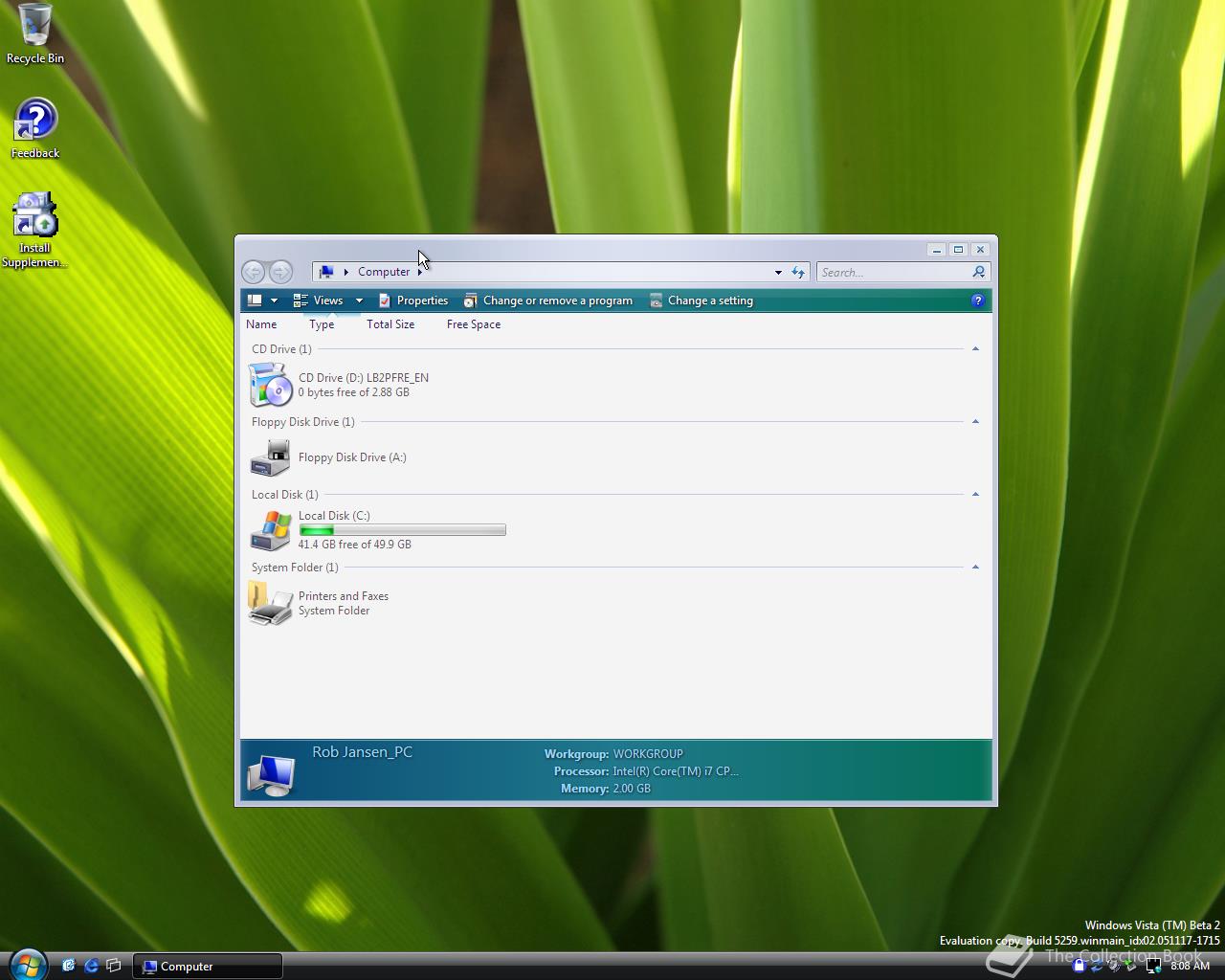Click Change or remove a program
The height and width of the screenshot is (980, 1225).
coord(548,301)
